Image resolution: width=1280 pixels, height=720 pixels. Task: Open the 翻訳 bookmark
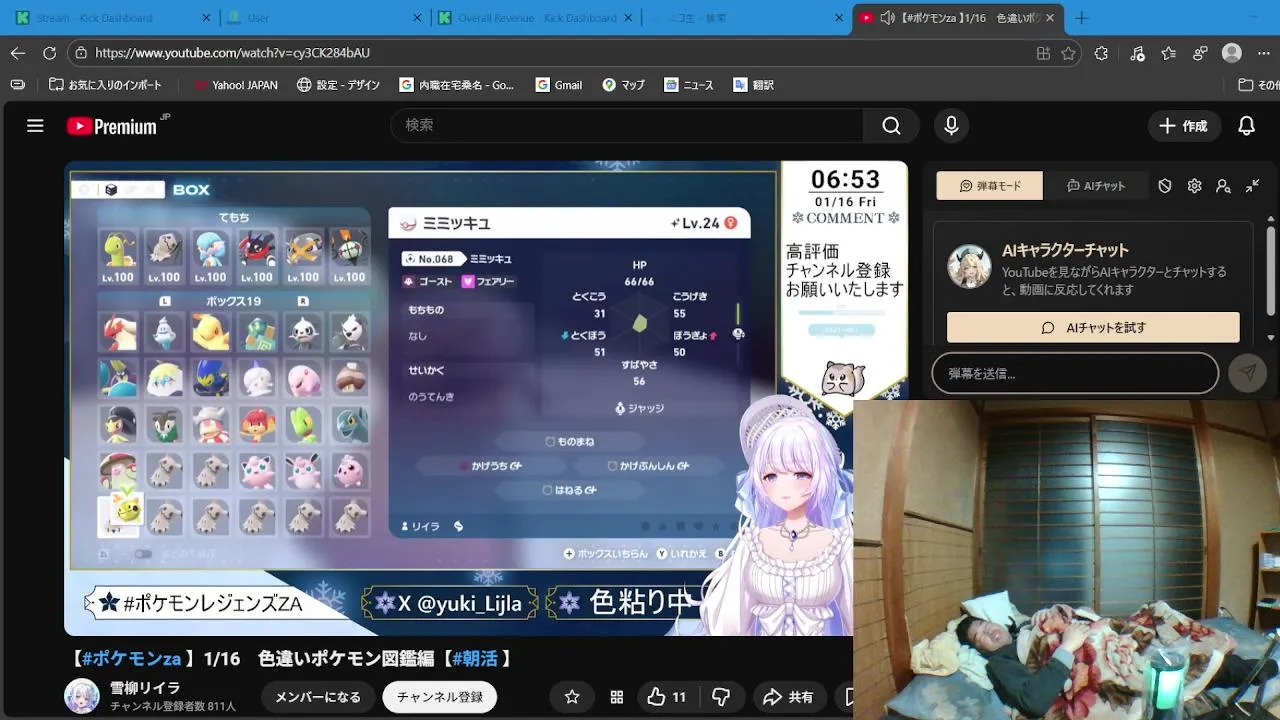[x=754, y=85]
